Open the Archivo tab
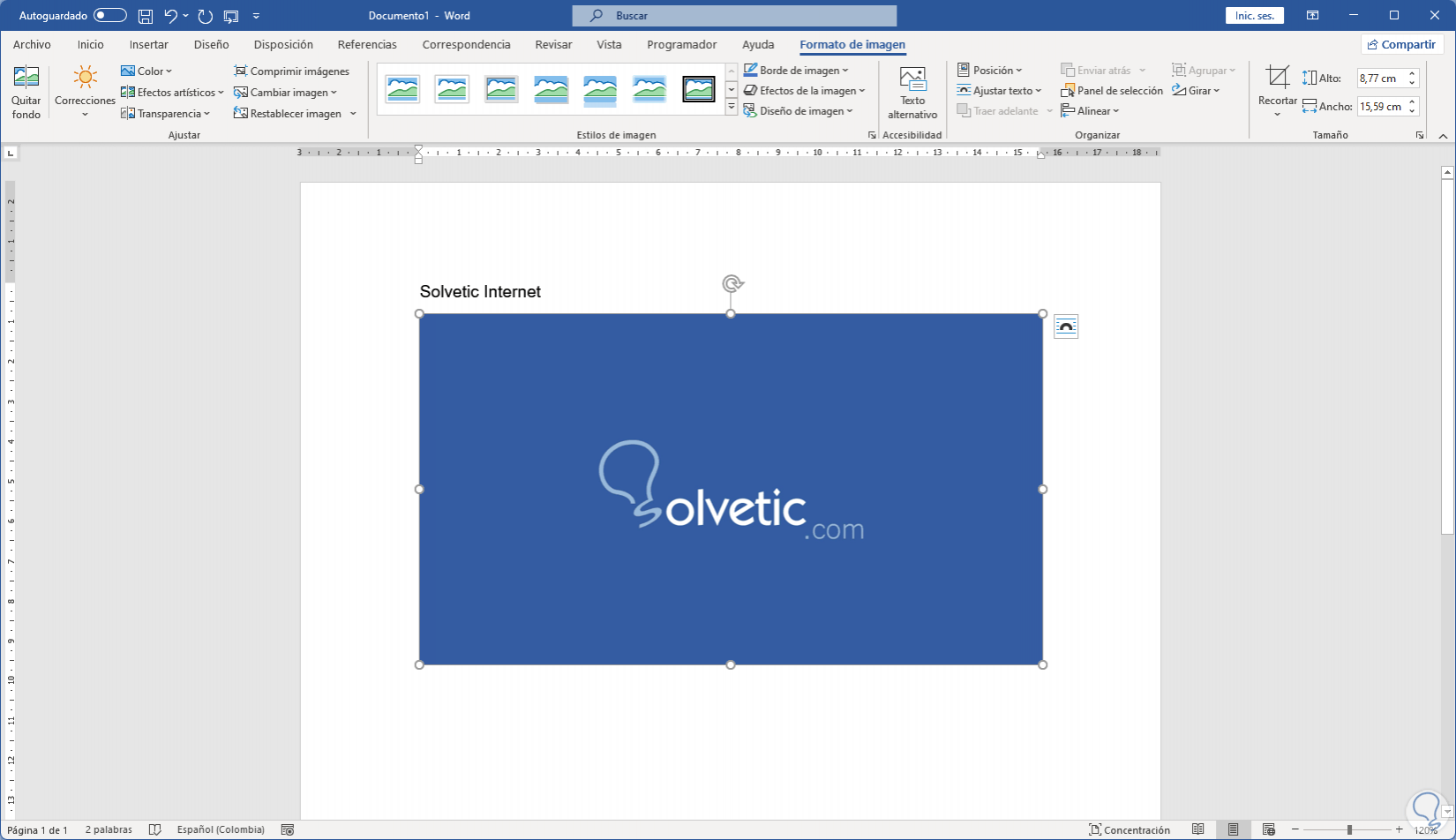1456x840 pixels. pos(32,45)
